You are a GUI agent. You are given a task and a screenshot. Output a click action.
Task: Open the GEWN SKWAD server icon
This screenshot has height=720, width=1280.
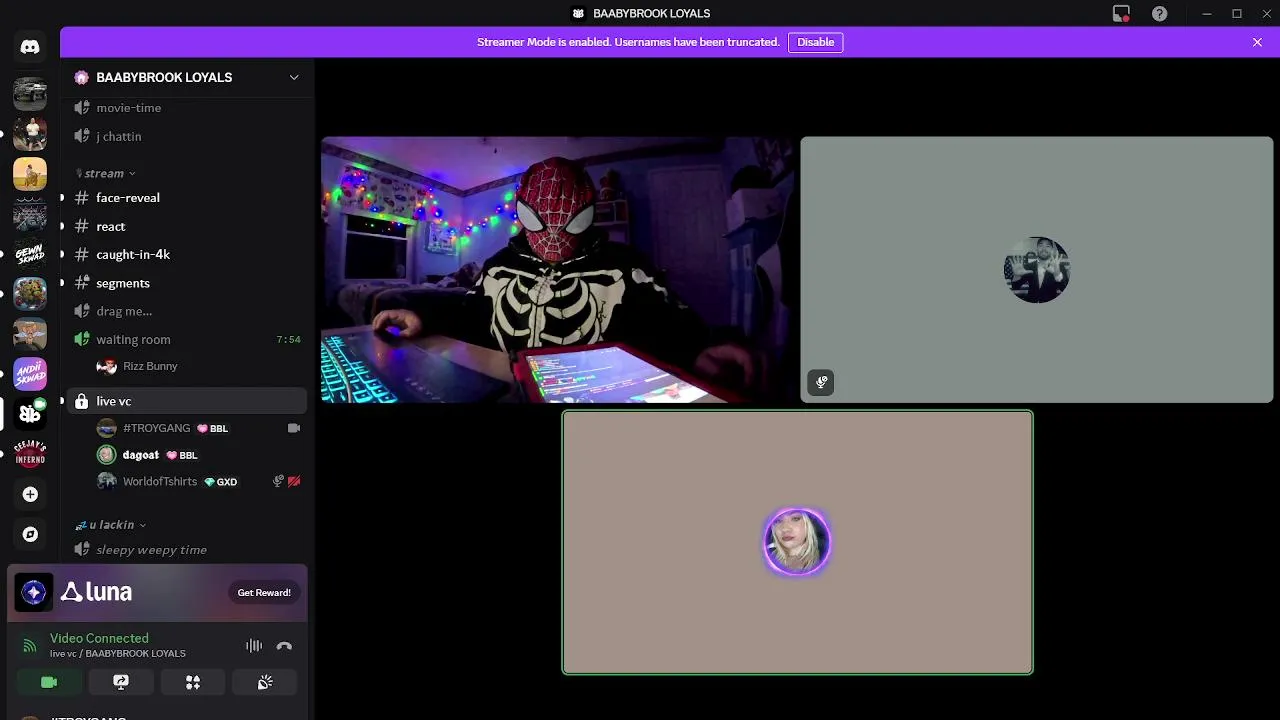coord(30,254)
